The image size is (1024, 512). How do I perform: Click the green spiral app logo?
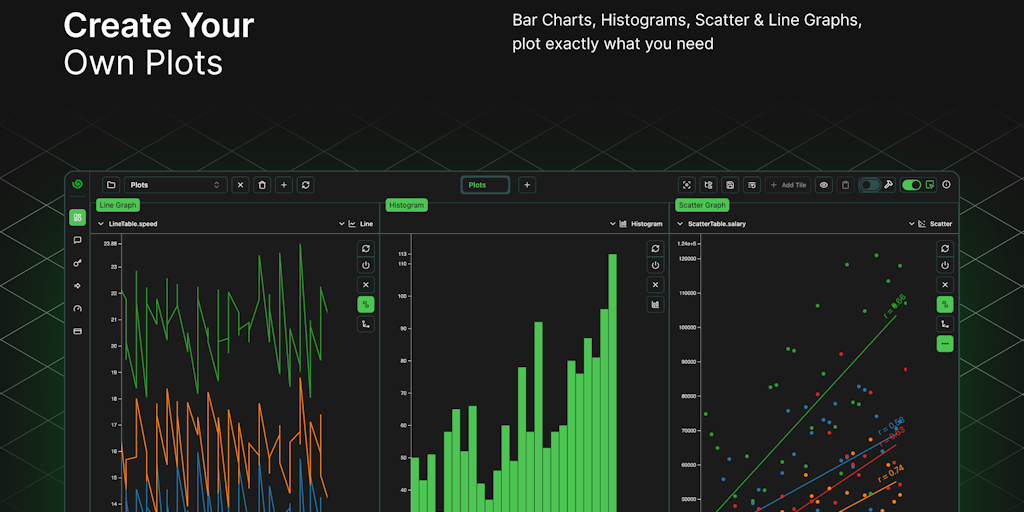[x=77, y=184]
